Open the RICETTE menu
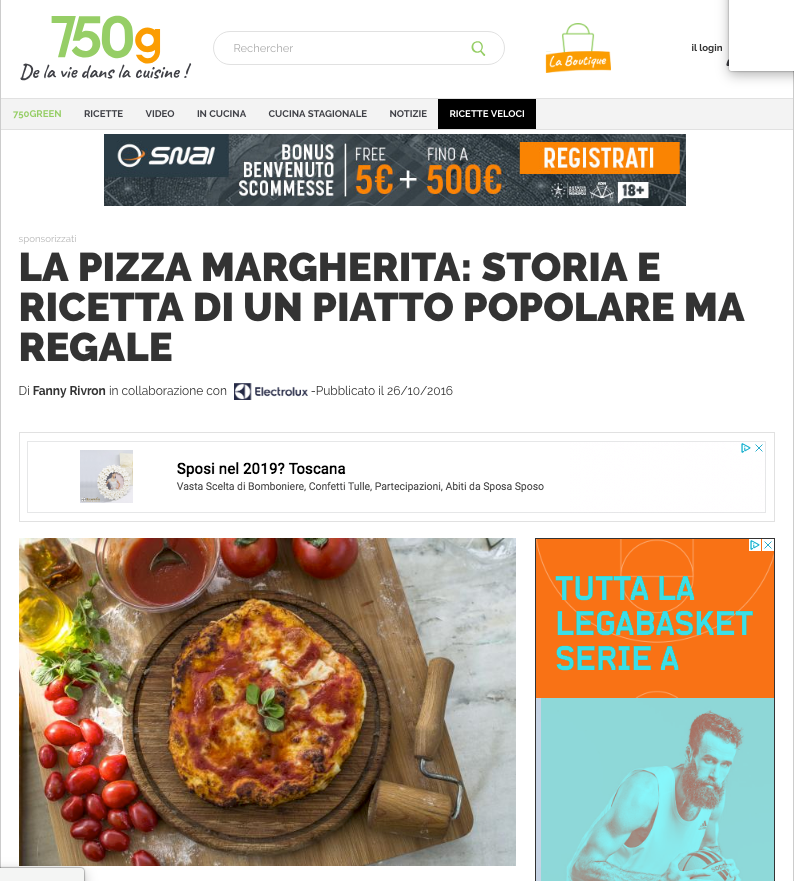The height and width of the screenshot is (881, 794). (x=103, y=114)
